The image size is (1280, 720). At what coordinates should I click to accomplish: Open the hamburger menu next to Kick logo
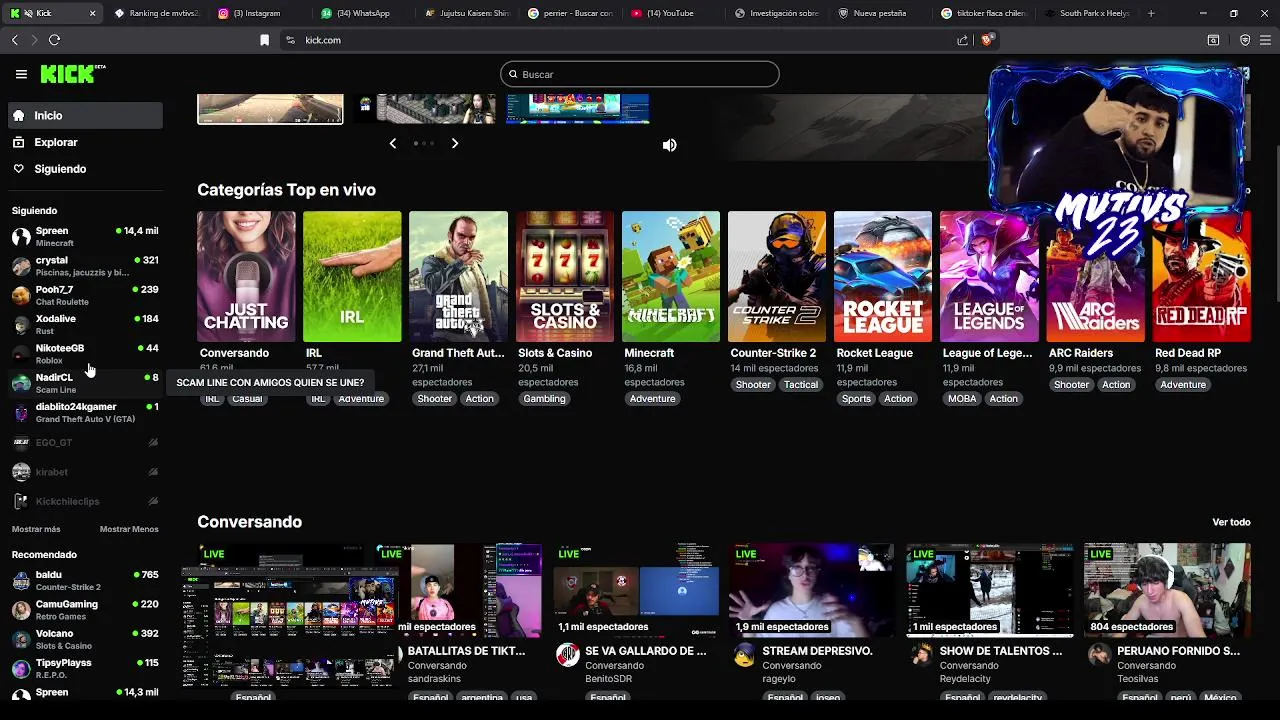point(21,74)
